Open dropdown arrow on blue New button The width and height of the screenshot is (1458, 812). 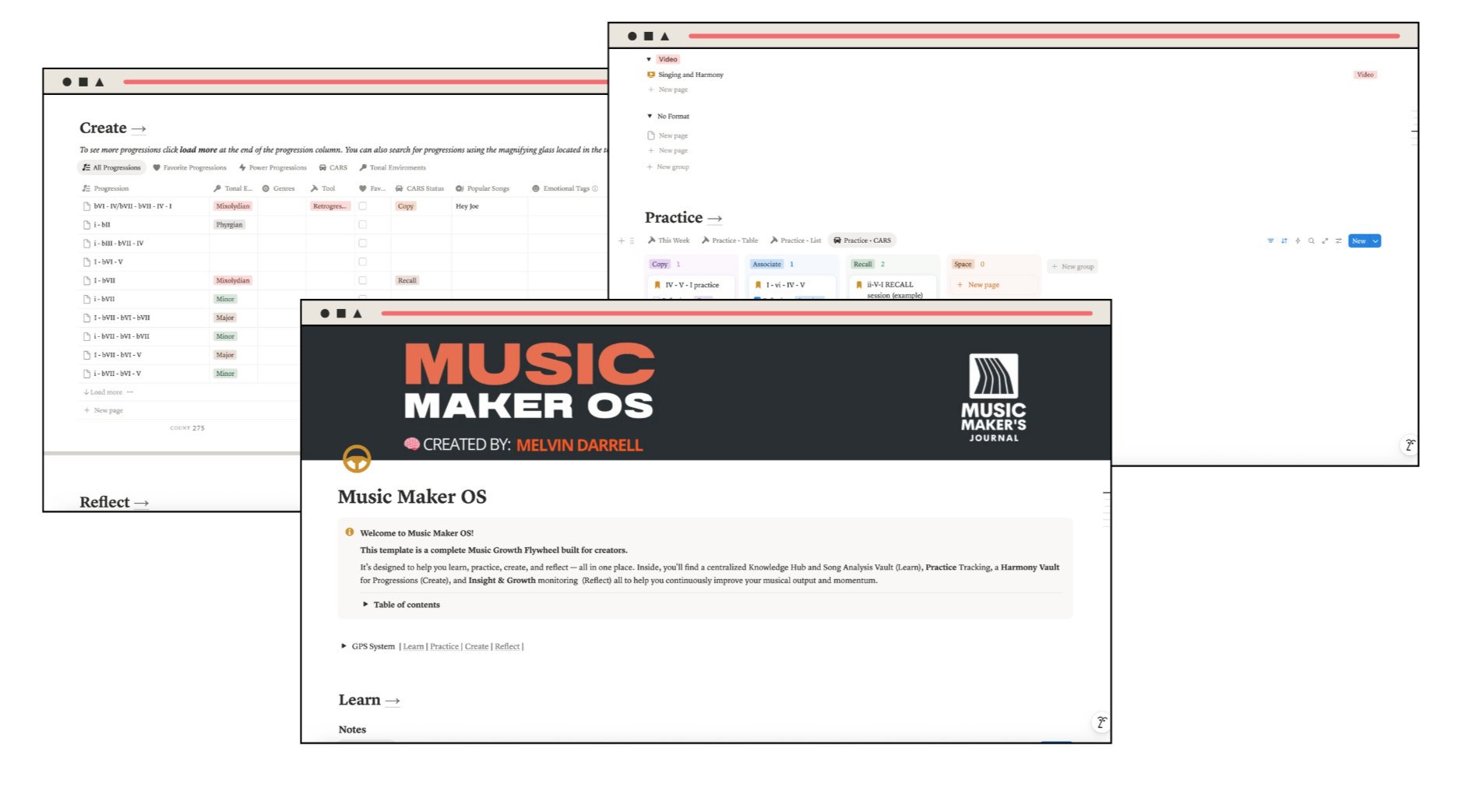click(x=1375, y=241)
